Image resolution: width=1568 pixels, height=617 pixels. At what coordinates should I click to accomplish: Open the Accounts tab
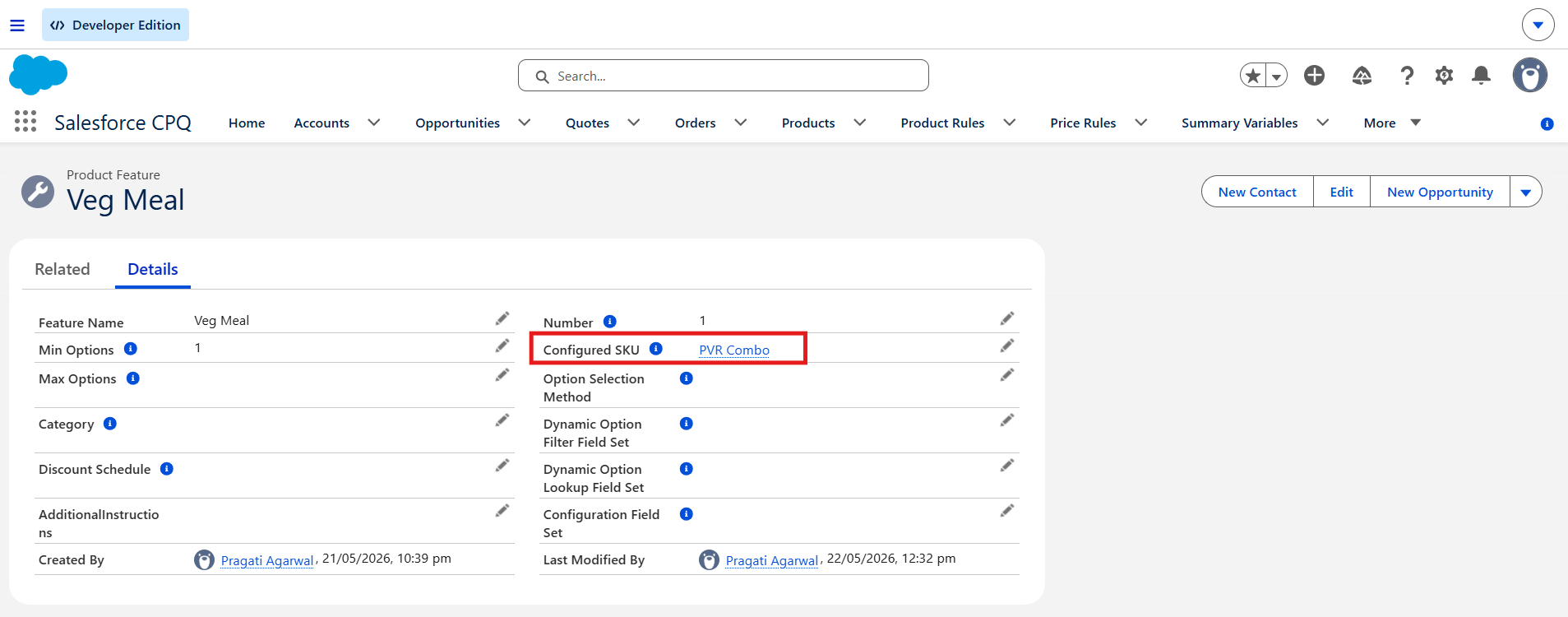click(321, 123)
